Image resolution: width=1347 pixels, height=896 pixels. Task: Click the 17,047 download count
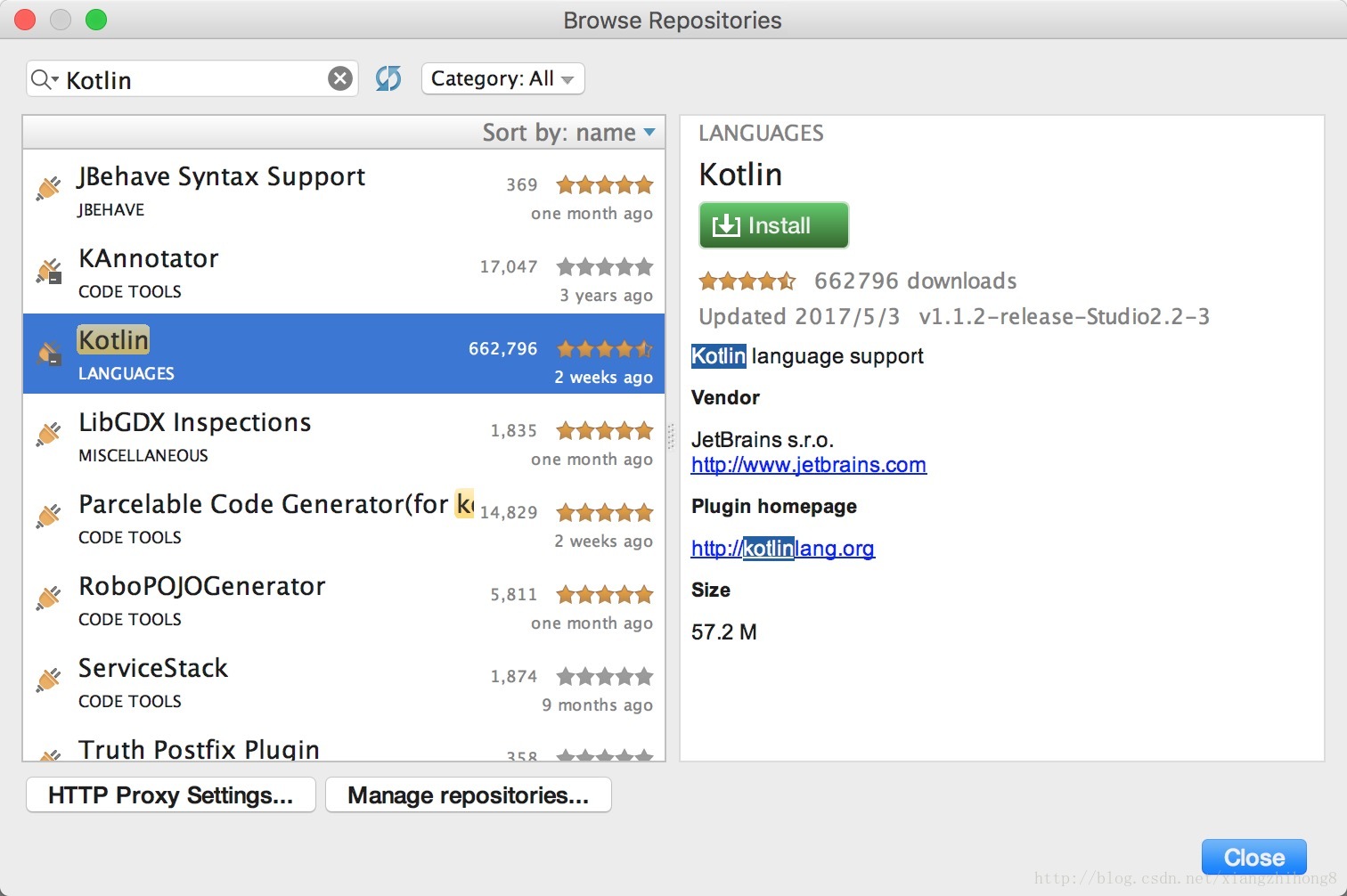pos(509,267)
